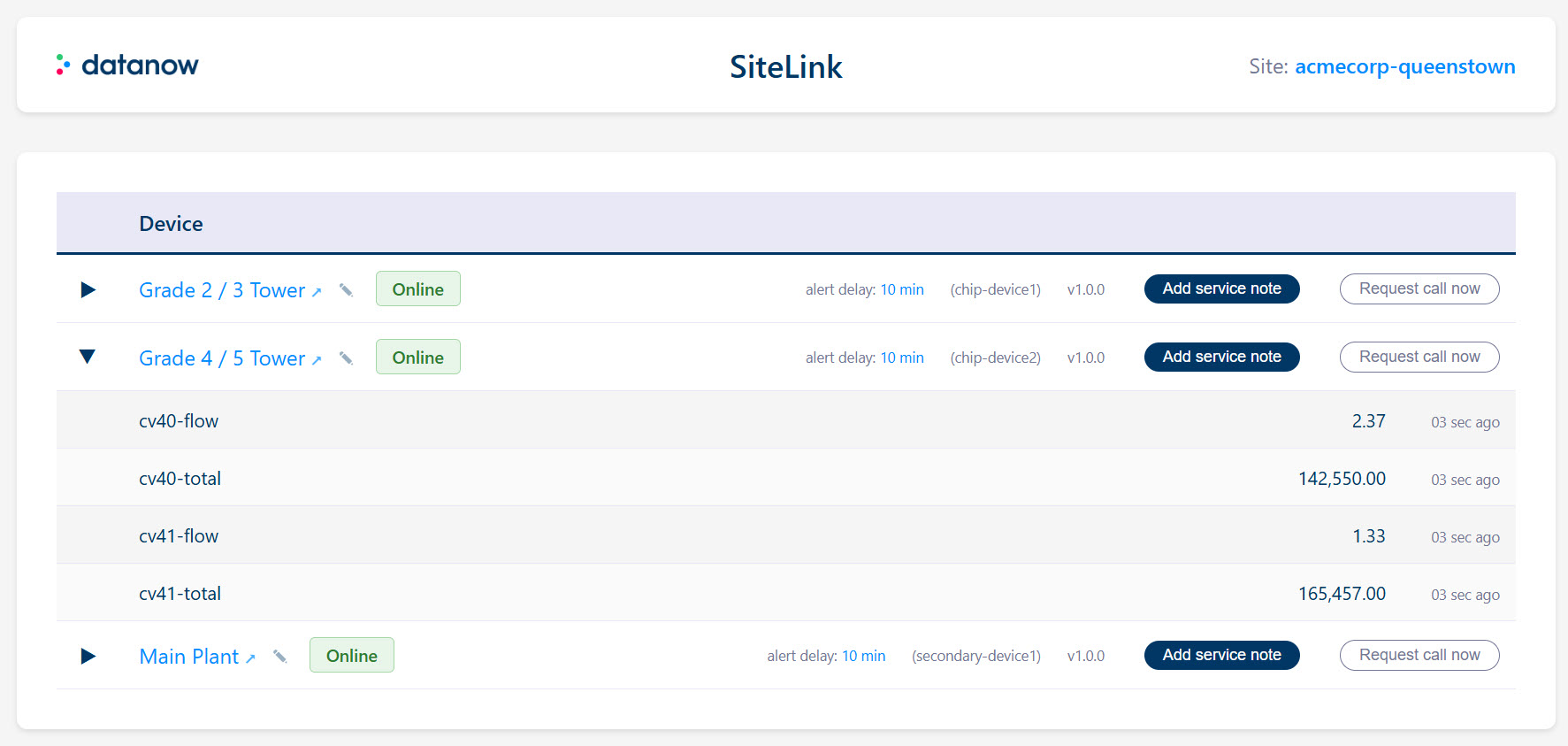Edit Main Plant name pencil icon
Screen dimensions: 1568x746
point(279,657)
